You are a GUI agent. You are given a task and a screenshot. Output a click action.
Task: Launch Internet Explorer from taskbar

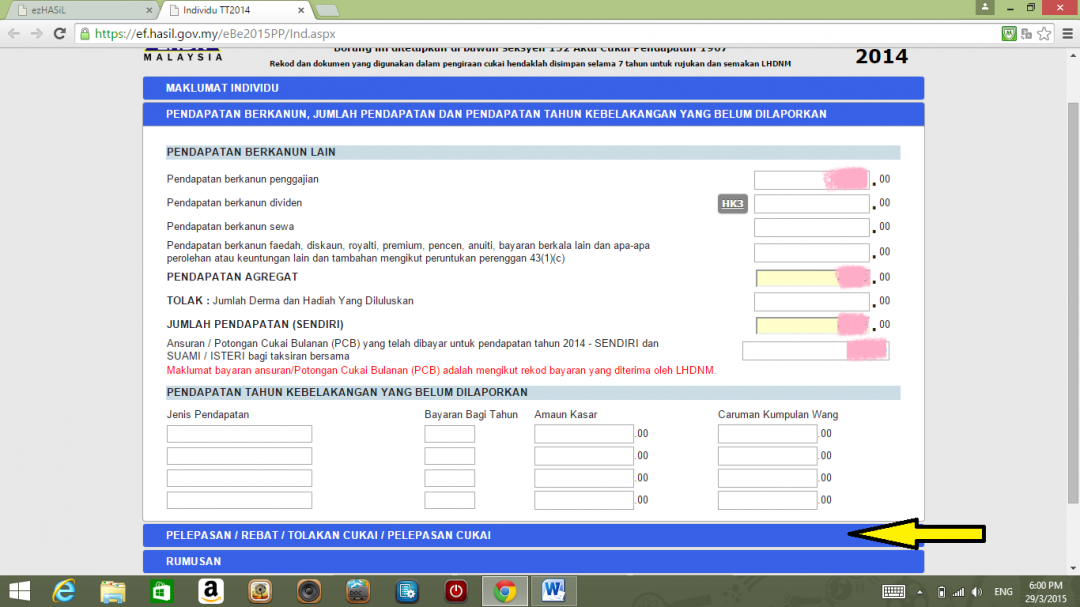coord(64,591)
